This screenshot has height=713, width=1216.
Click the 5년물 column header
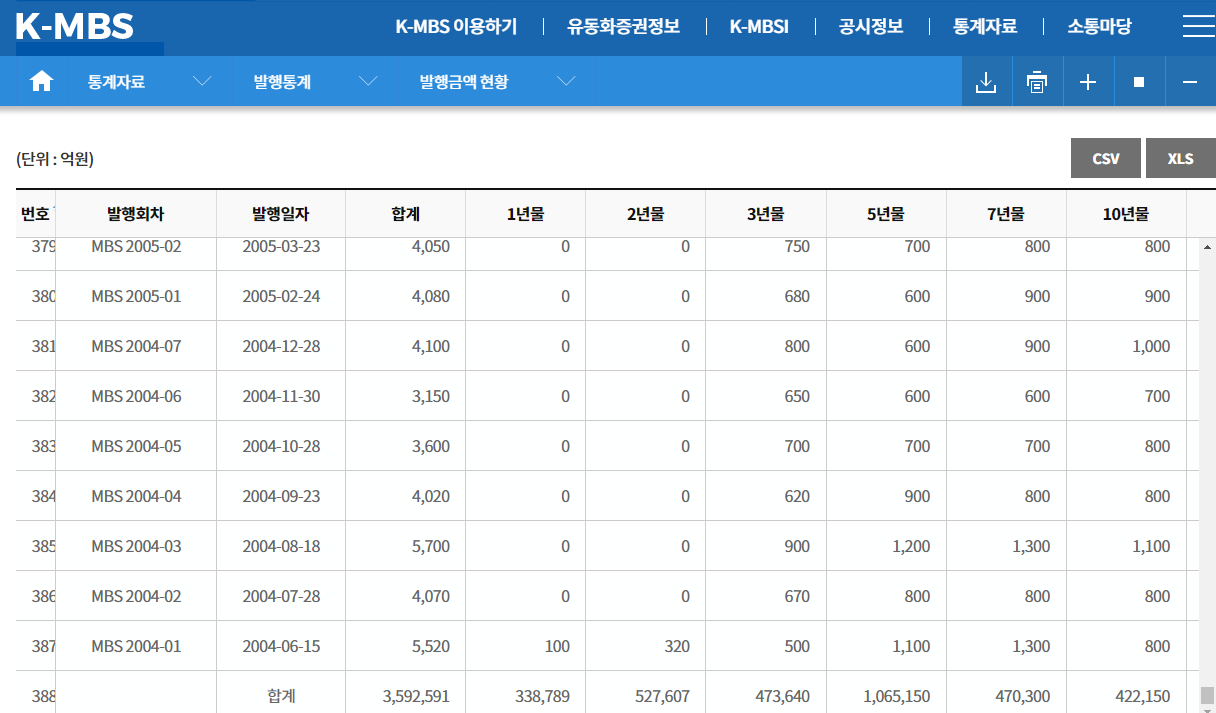886,214
